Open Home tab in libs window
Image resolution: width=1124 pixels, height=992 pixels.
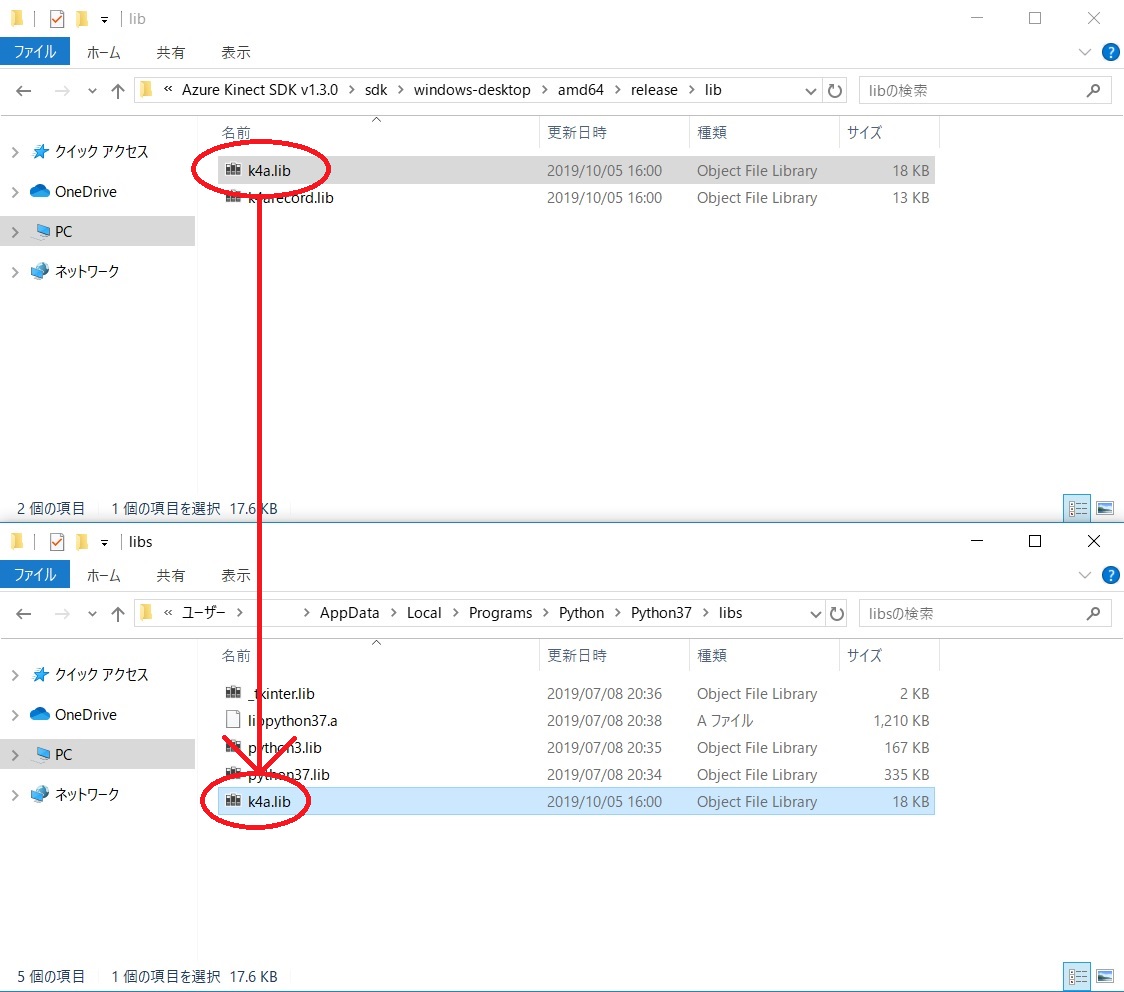[103, 575]
